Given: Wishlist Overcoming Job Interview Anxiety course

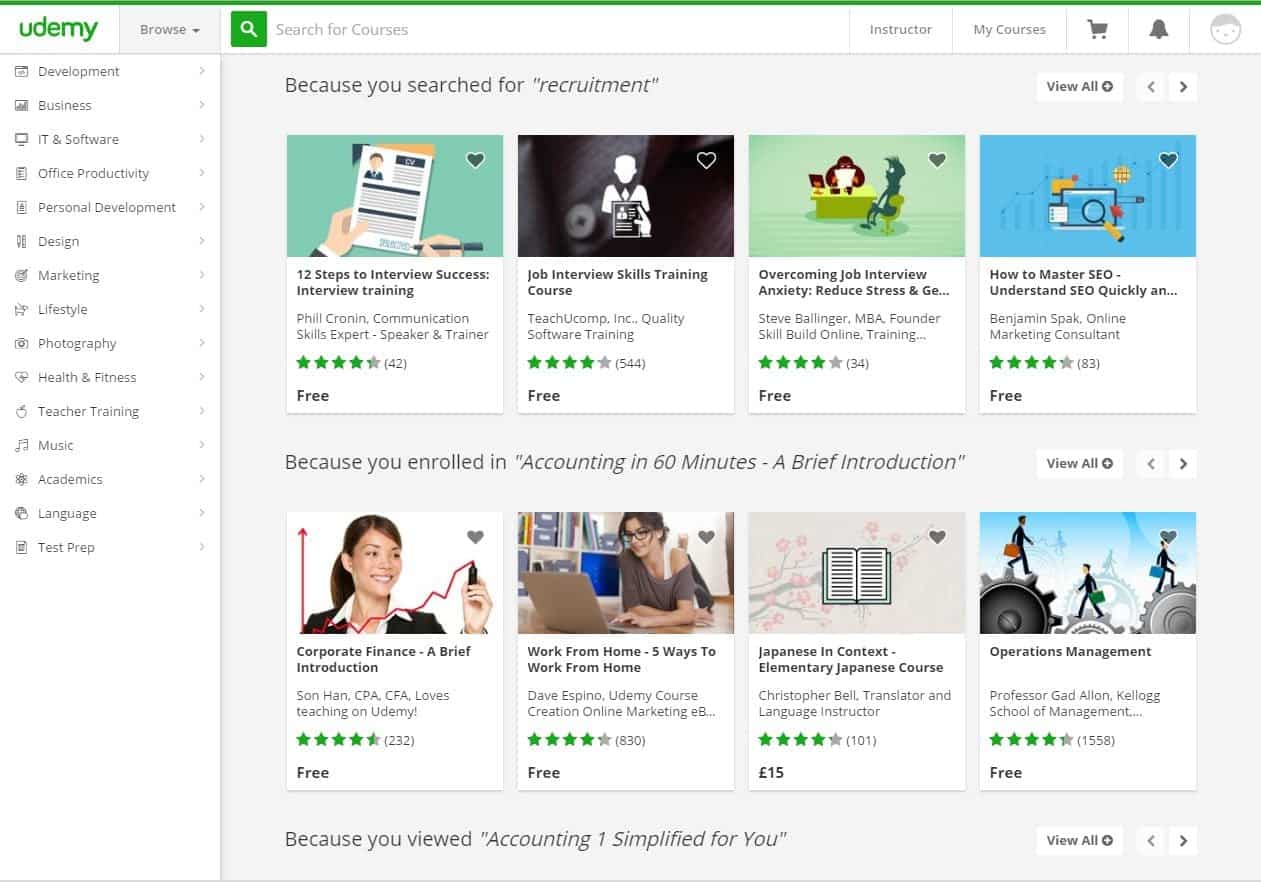Looking at the screenshot, I should click(x=937, y=160).
